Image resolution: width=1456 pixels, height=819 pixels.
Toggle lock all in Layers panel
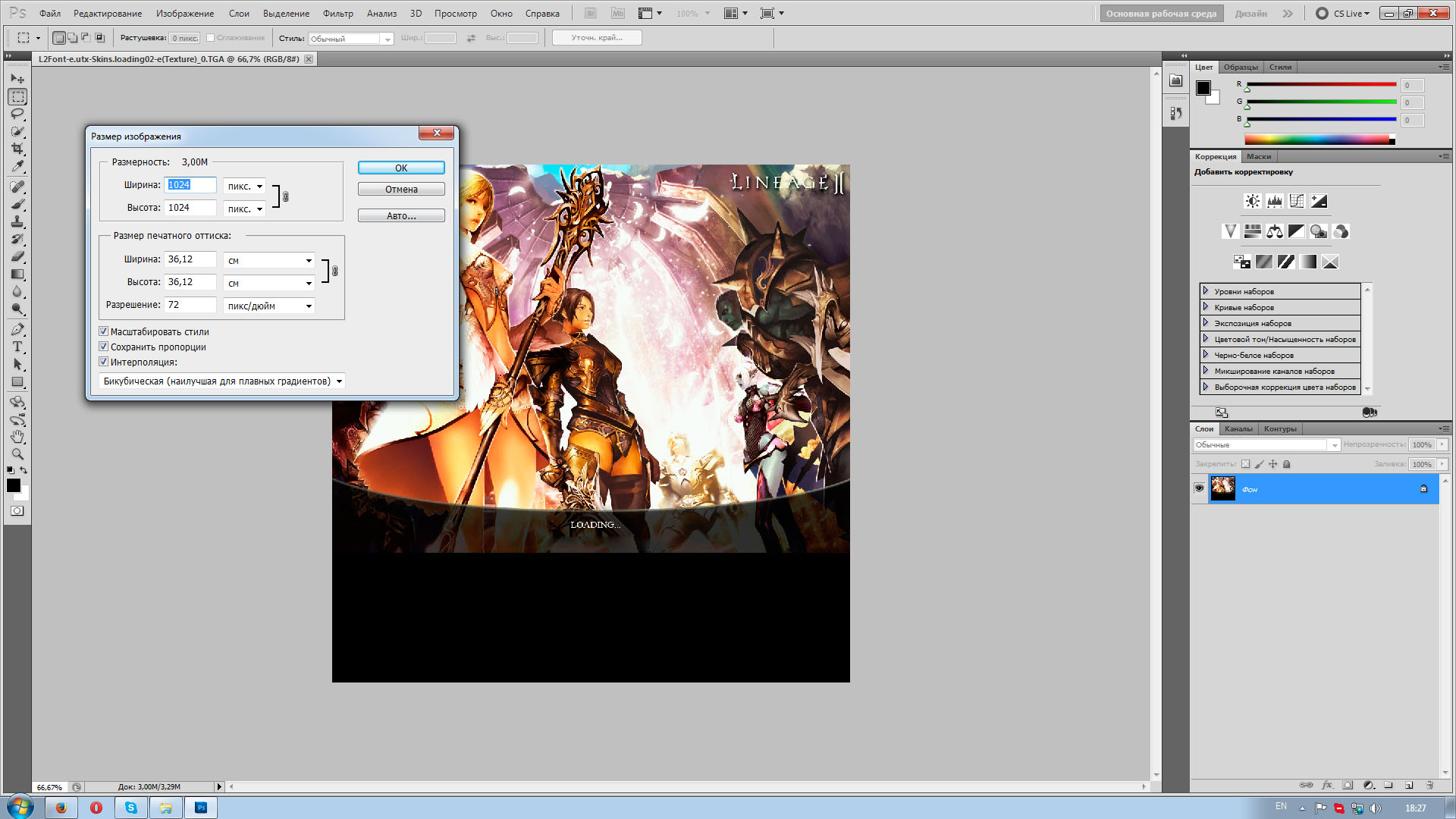pos(1286,464)
